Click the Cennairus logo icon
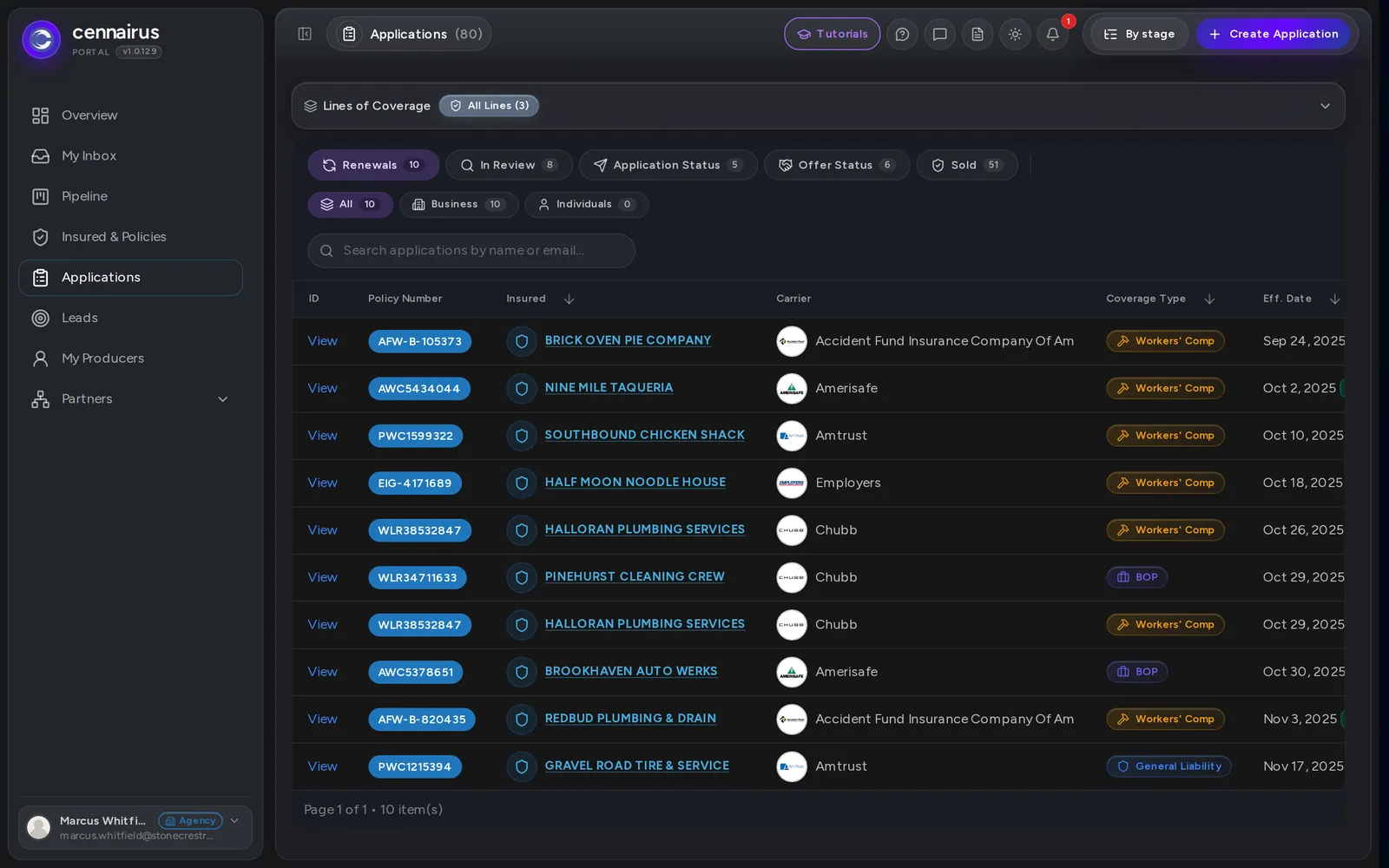The width and height of the screenshot is (1389, 868). [x=42, y=39]
